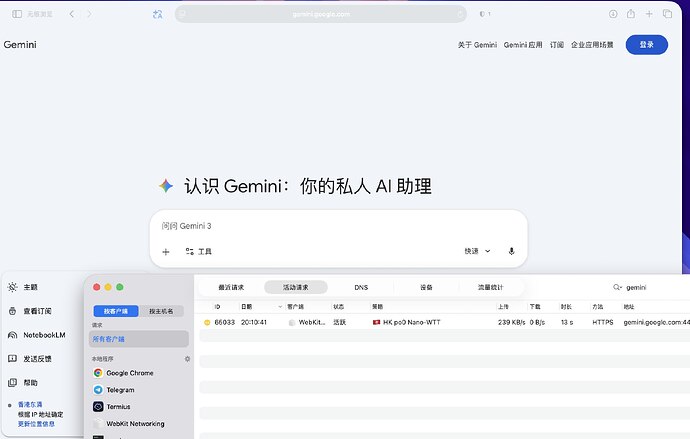Viewport: 690px width, 439px height.
Task: Click the 239 KB/s upload value
Action: click(511, 322)
